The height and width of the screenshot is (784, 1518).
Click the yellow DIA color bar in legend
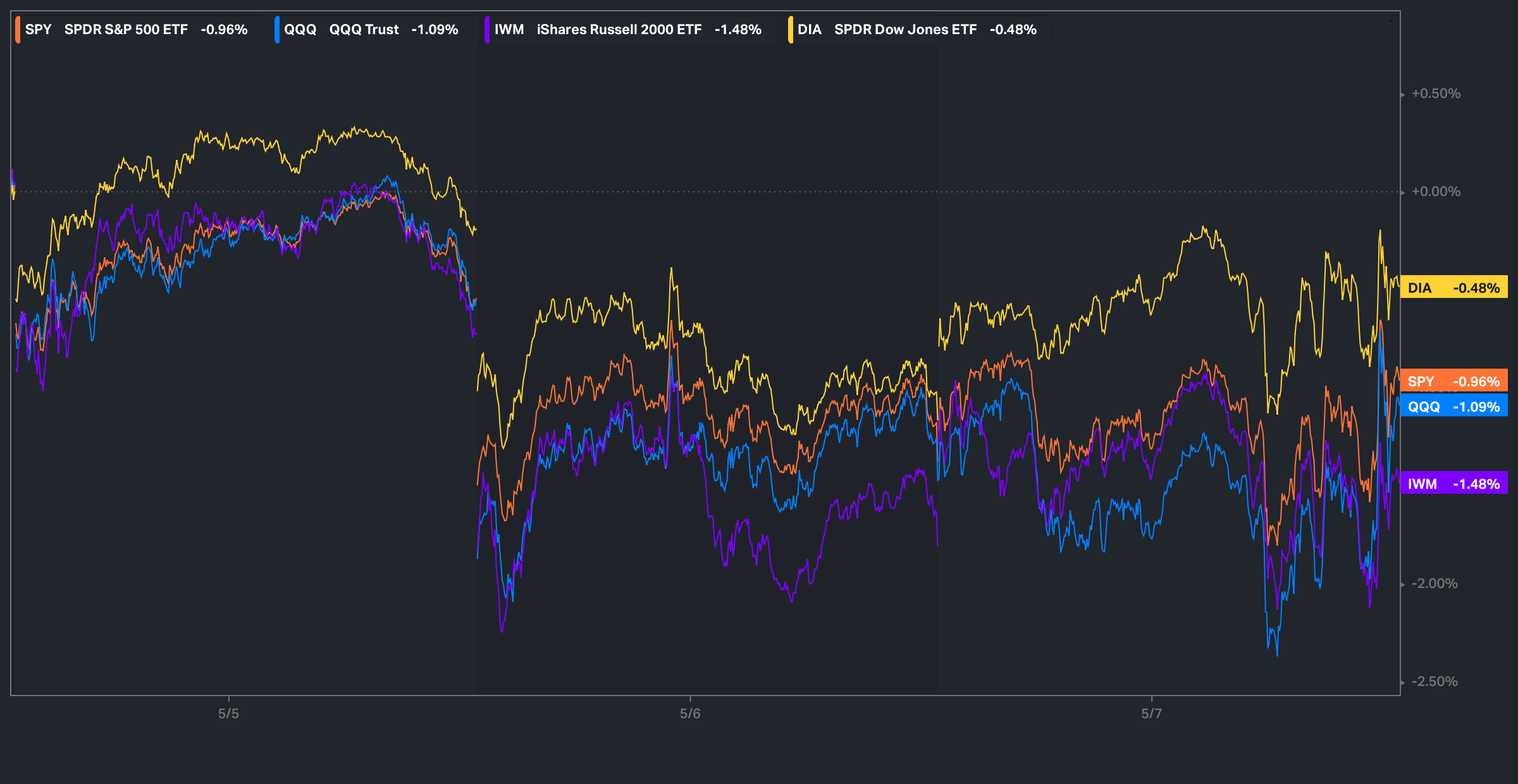(791, 30)
